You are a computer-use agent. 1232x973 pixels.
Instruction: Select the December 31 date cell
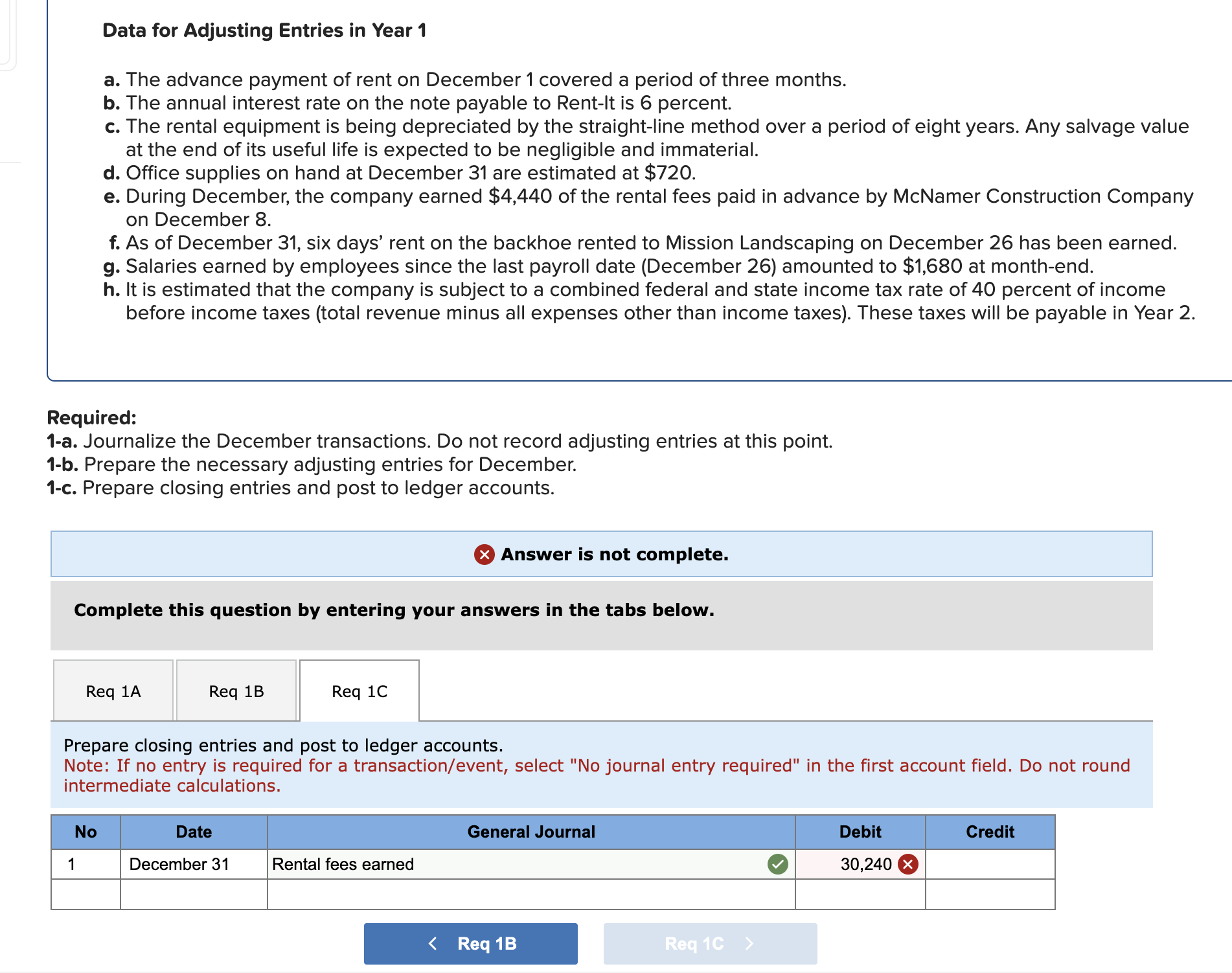coord(194,864)
